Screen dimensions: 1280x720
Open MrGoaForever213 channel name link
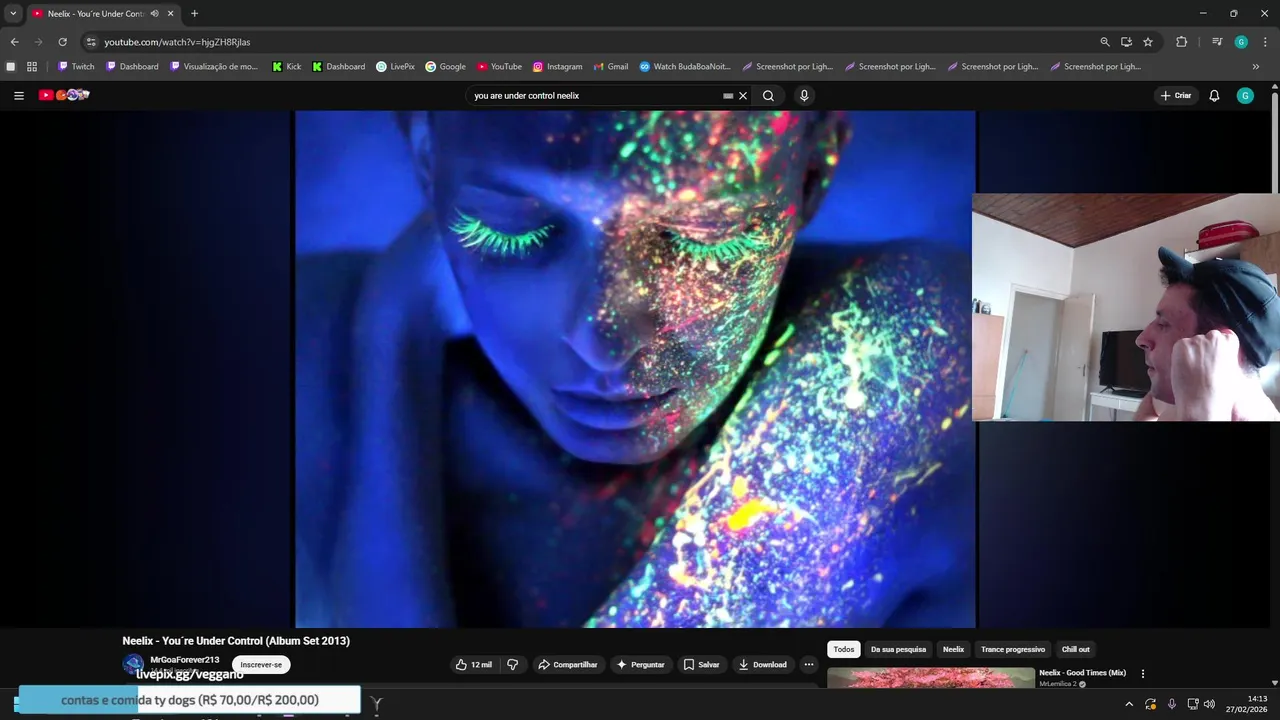tap(184, 660)
